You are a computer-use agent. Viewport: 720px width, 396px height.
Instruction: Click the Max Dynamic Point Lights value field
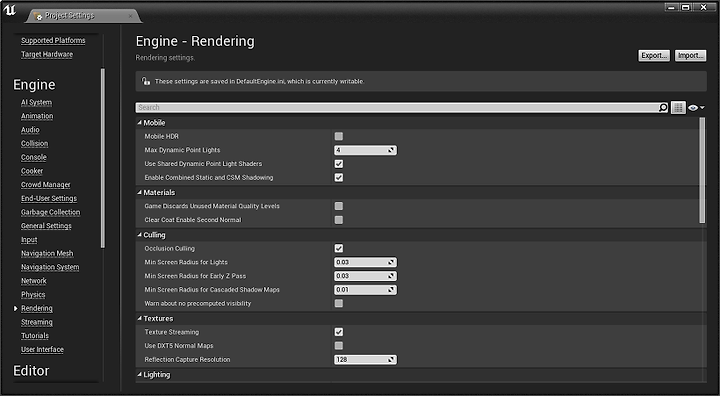365,150
